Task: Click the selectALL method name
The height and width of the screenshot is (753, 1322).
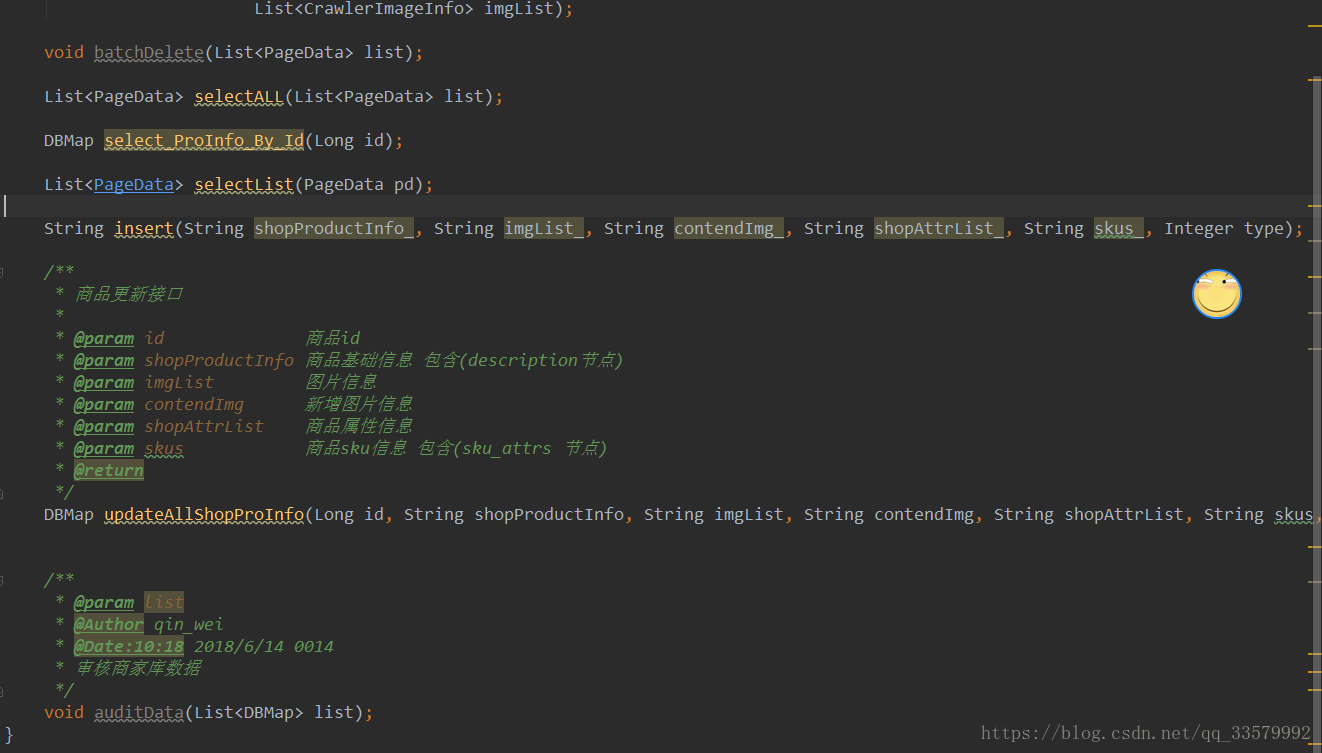Action: pos(239,96)
